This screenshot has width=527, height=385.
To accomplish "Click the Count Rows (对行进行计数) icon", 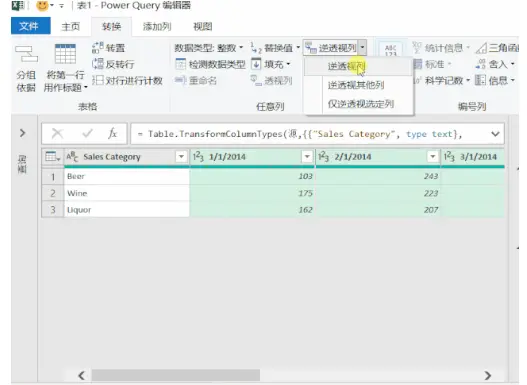I will [97, 80].
